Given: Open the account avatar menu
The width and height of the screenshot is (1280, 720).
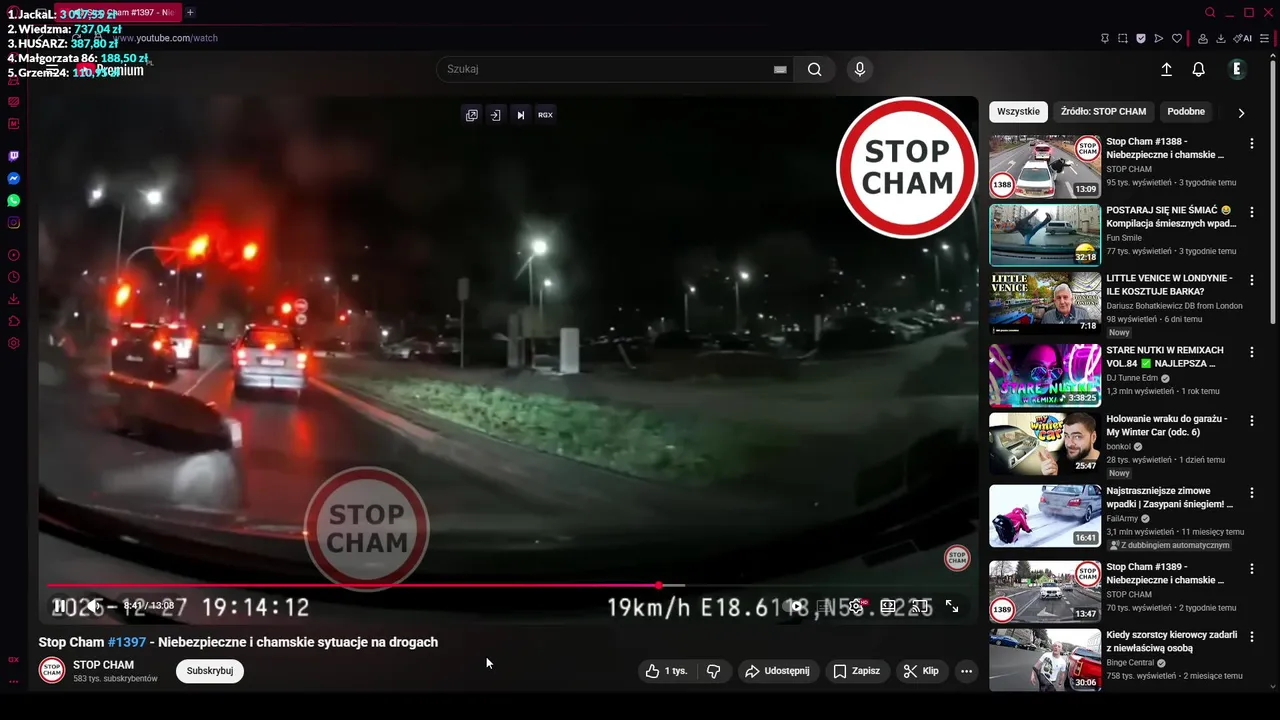Looking at the screenshot, I should pyautogui.click(x=1237, y=69).
